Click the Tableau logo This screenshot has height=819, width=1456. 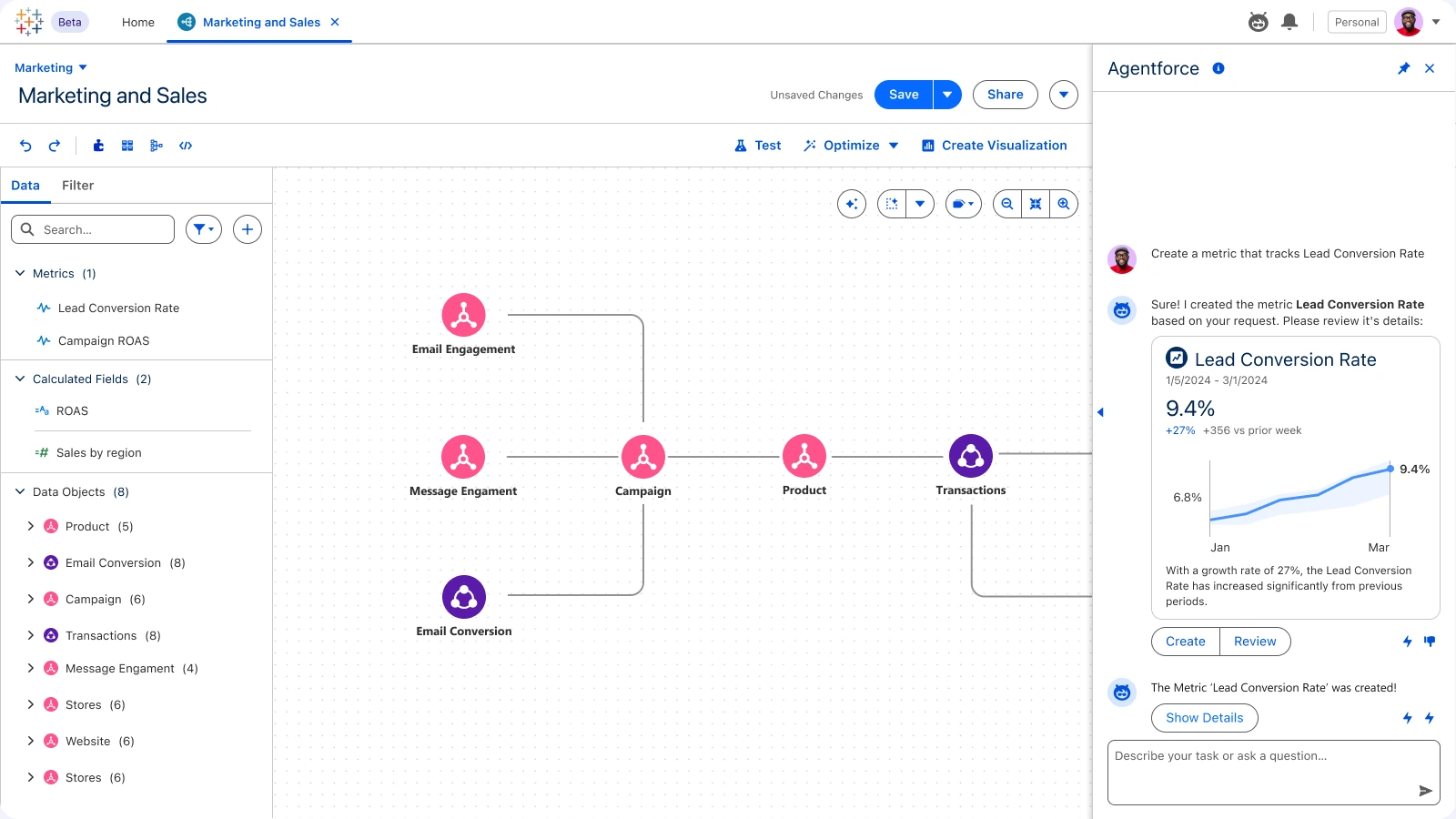tap(29, 22)
